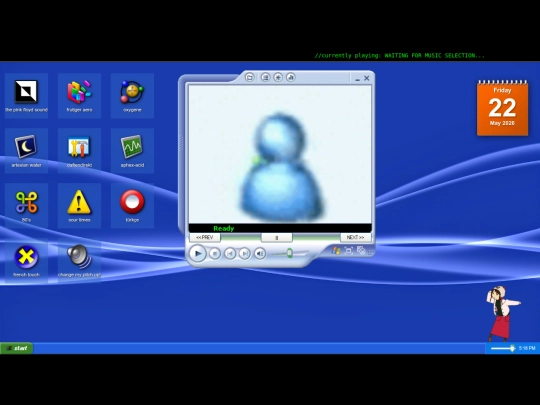Click the folder icon in media player title bar
The height and width of the screenshot is (405, 540).
[250, 77]
